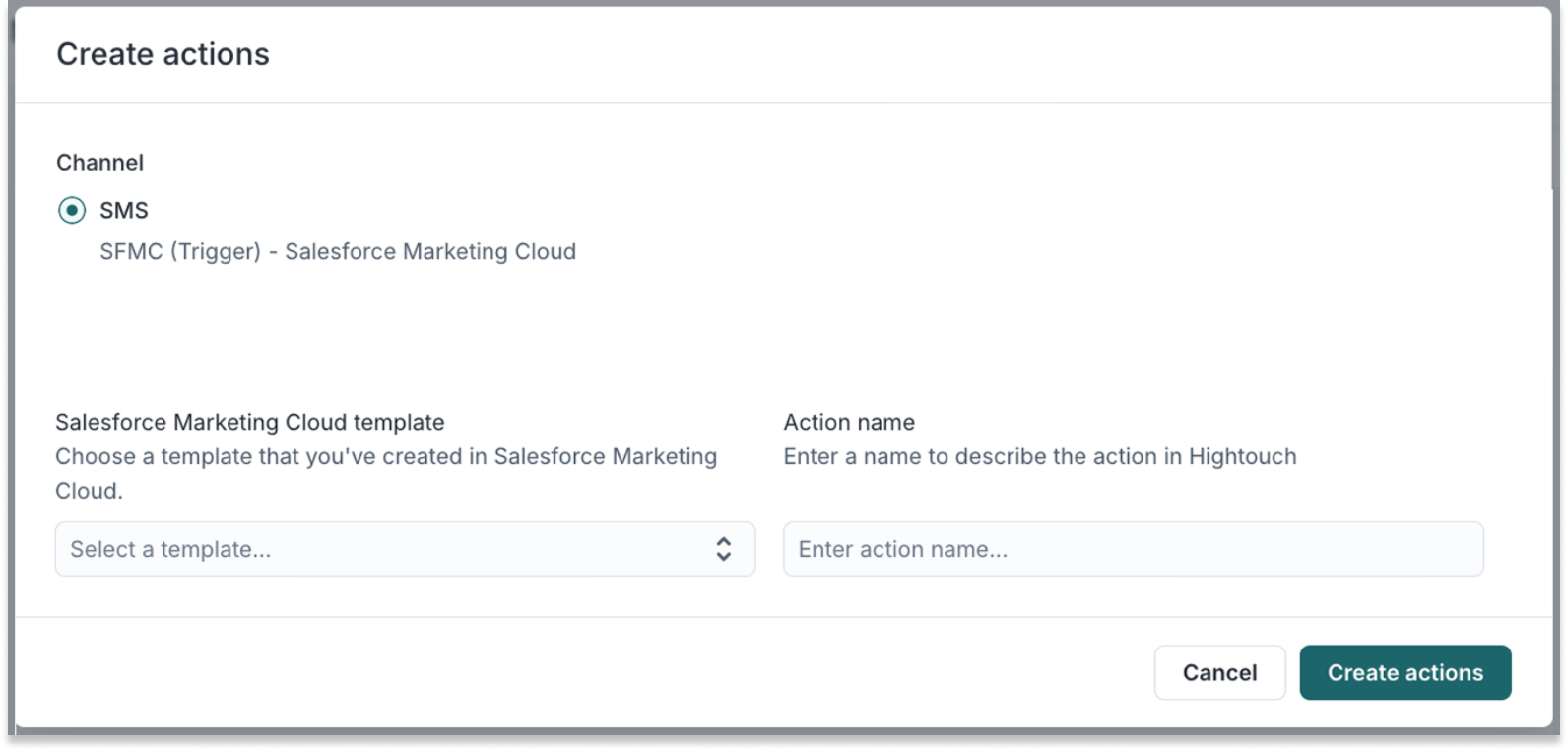Image resolution: width=1568 pixels, height=751 pixels.
Task: Click the Action name label
Action: coord(849,422)
